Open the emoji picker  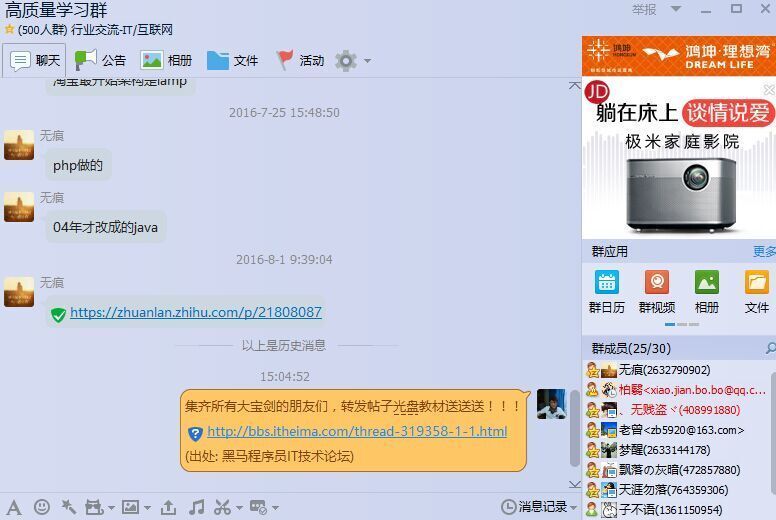[x=41, y=507]
